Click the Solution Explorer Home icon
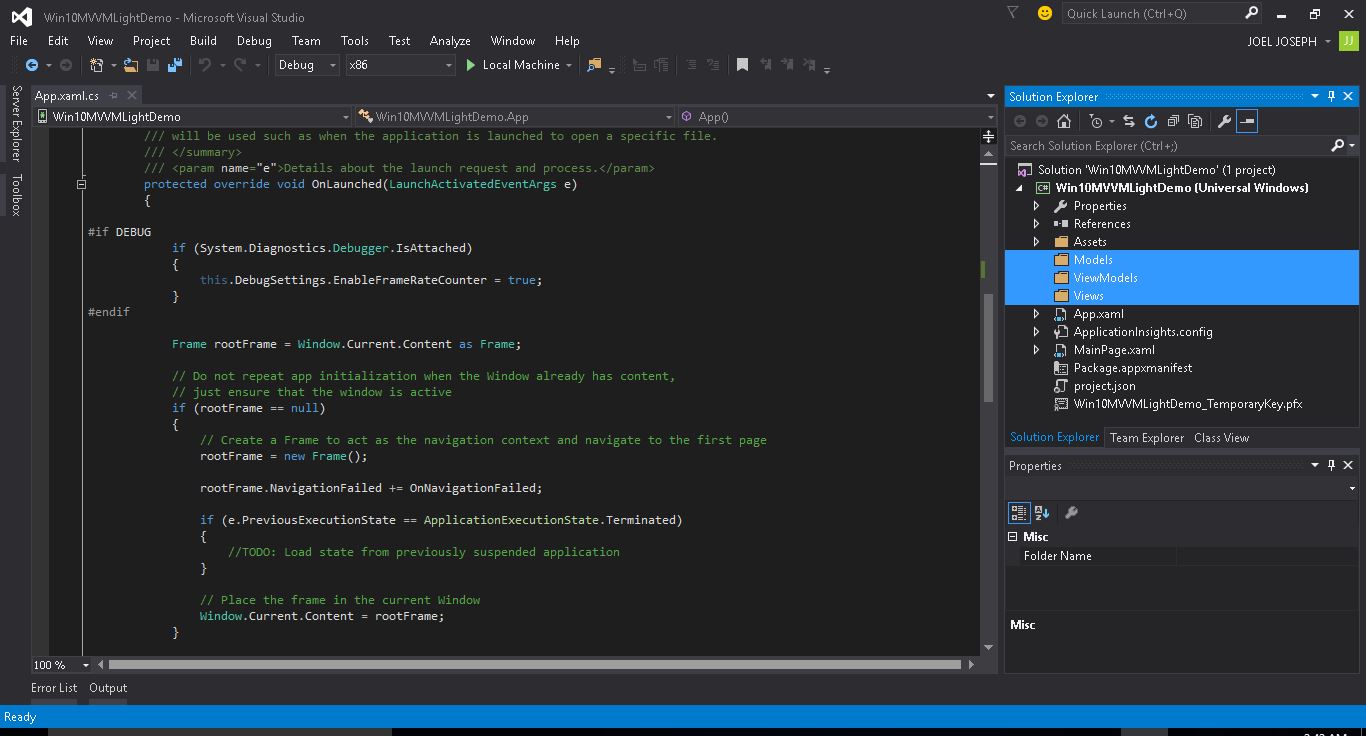 1064,121
